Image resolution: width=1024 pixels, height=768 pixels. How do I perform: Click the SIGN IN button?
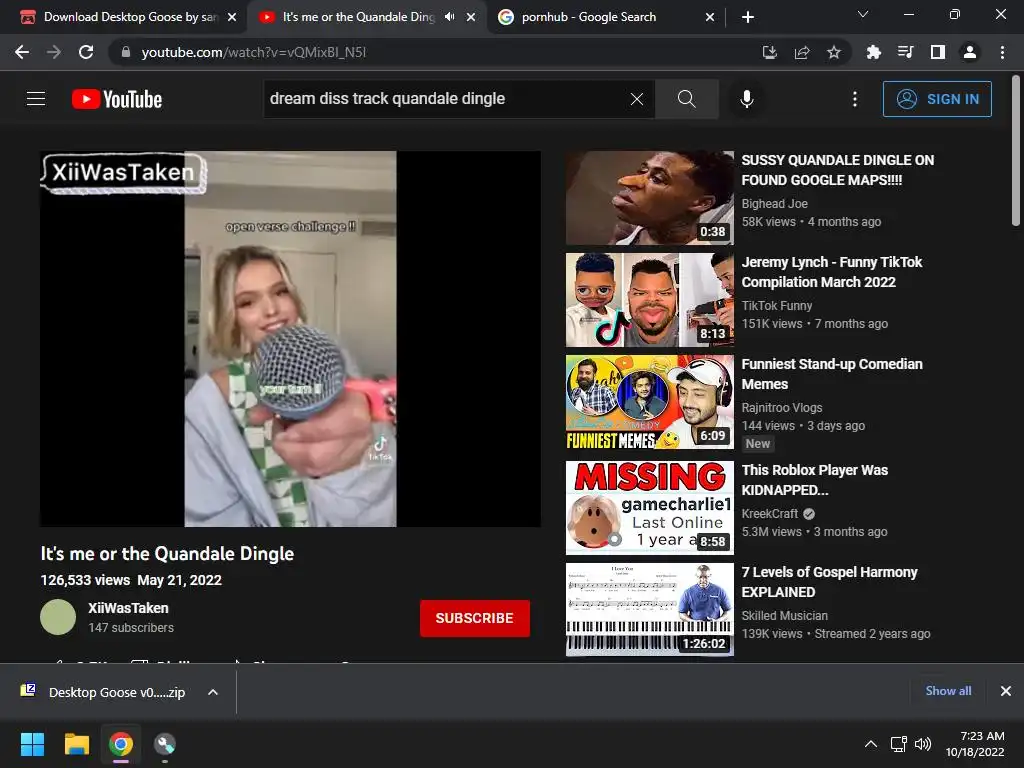(937, 99)
